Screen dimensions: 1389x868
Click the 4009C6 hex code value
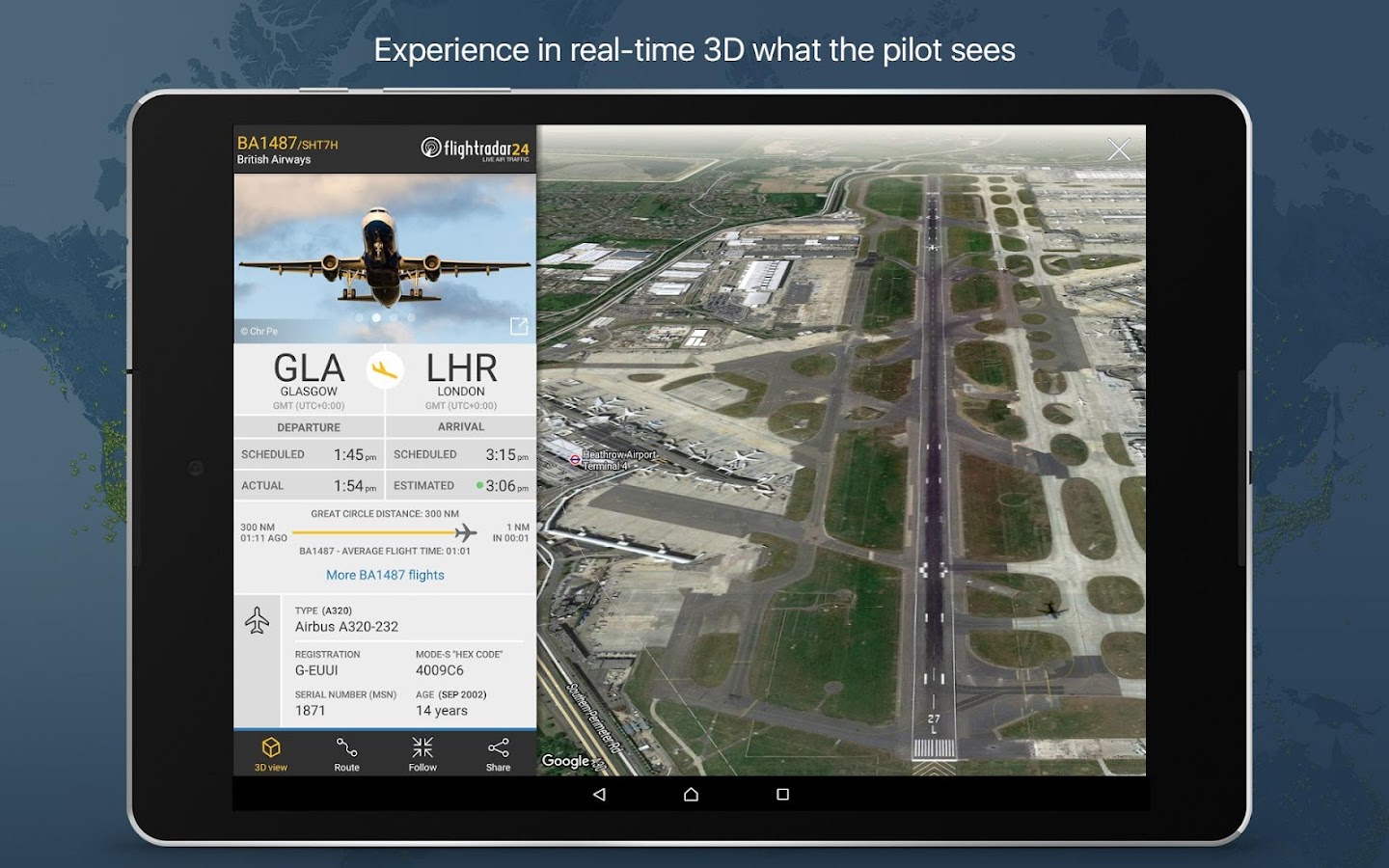tap(440, 670)
